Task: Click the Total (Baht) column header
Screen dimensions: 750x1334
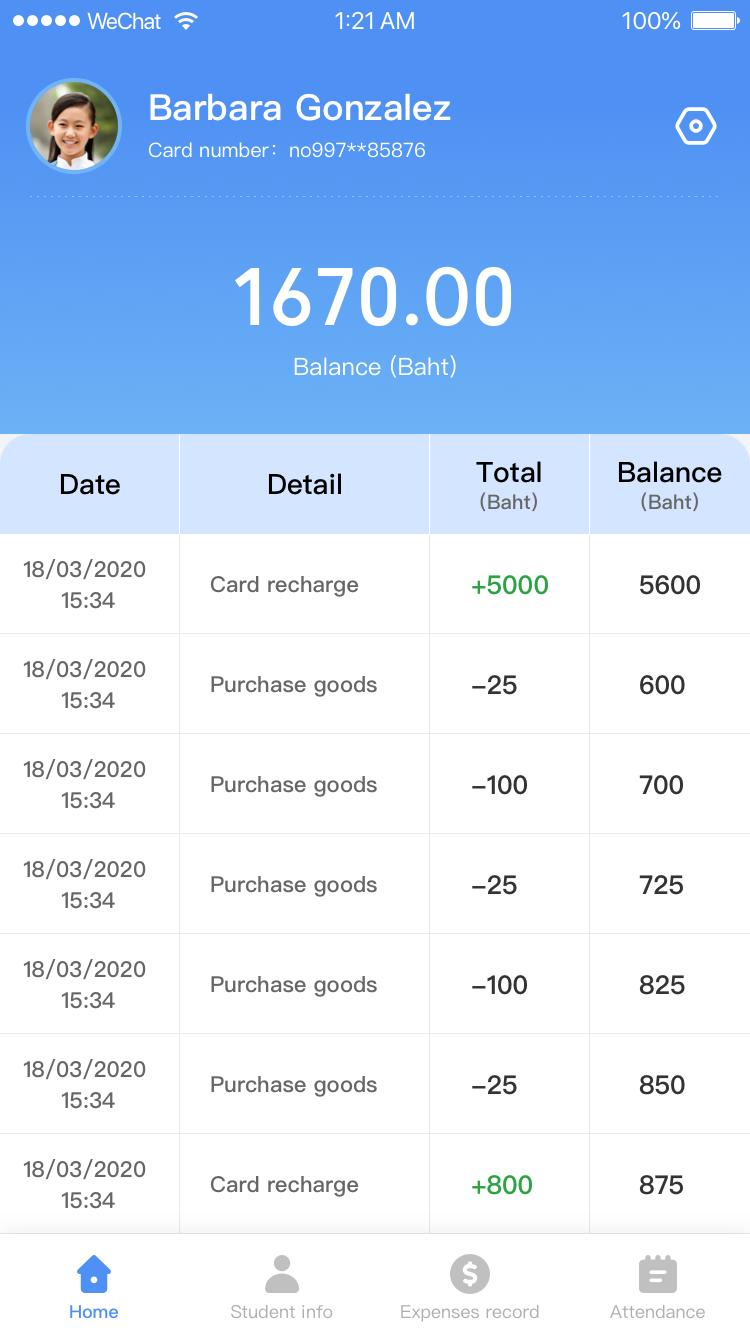Action: (510, 484)
